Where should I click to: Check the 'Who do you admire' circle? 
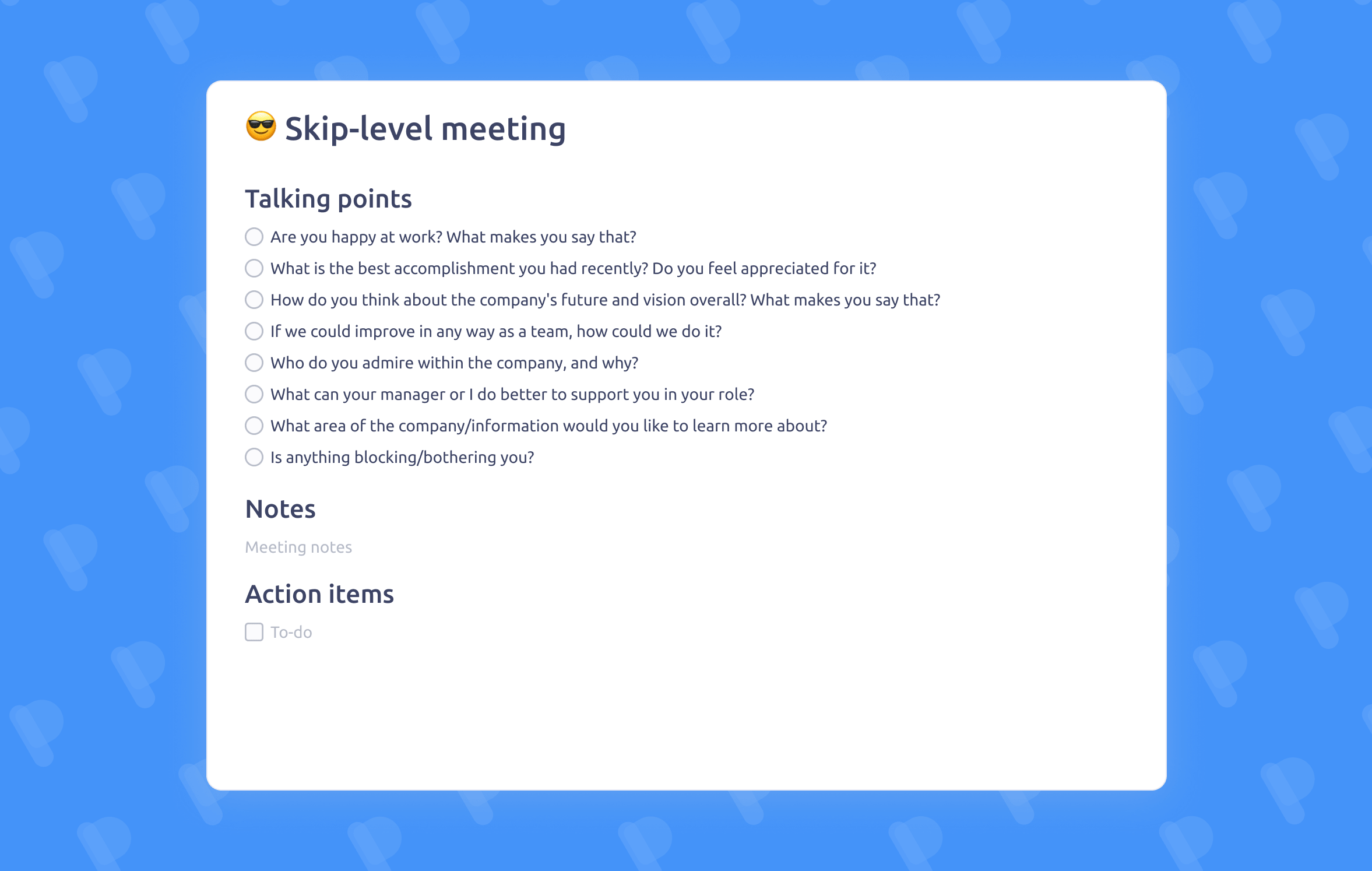(x=254, y=363)
